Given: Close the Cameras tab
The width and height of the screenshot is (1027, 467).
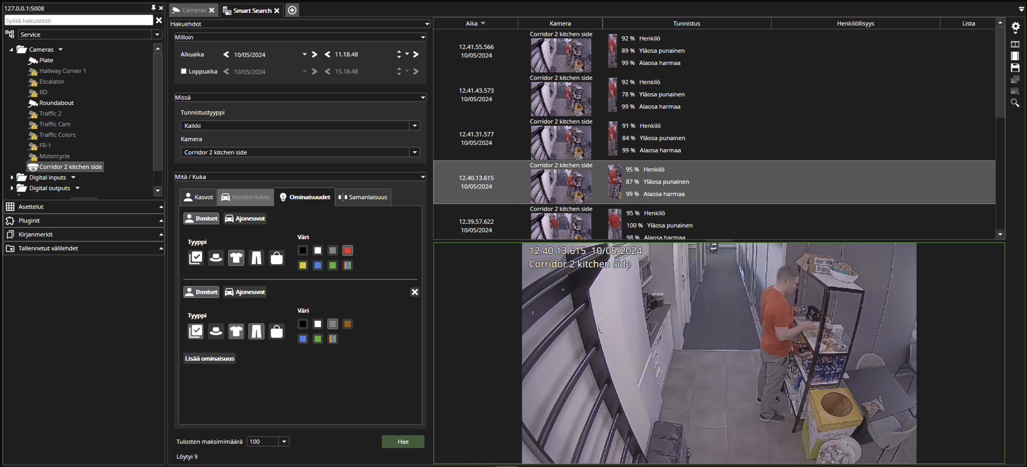Looking at the screenshot, I should point(212,10).
